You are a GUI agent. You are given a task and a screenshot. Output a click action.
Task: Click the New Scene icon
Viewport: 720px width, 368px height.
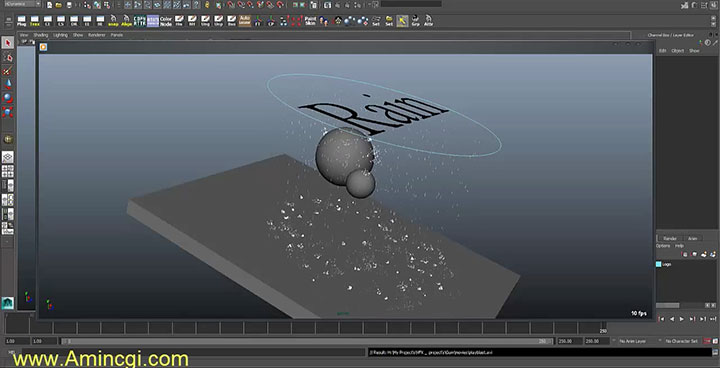coord(49,5)
